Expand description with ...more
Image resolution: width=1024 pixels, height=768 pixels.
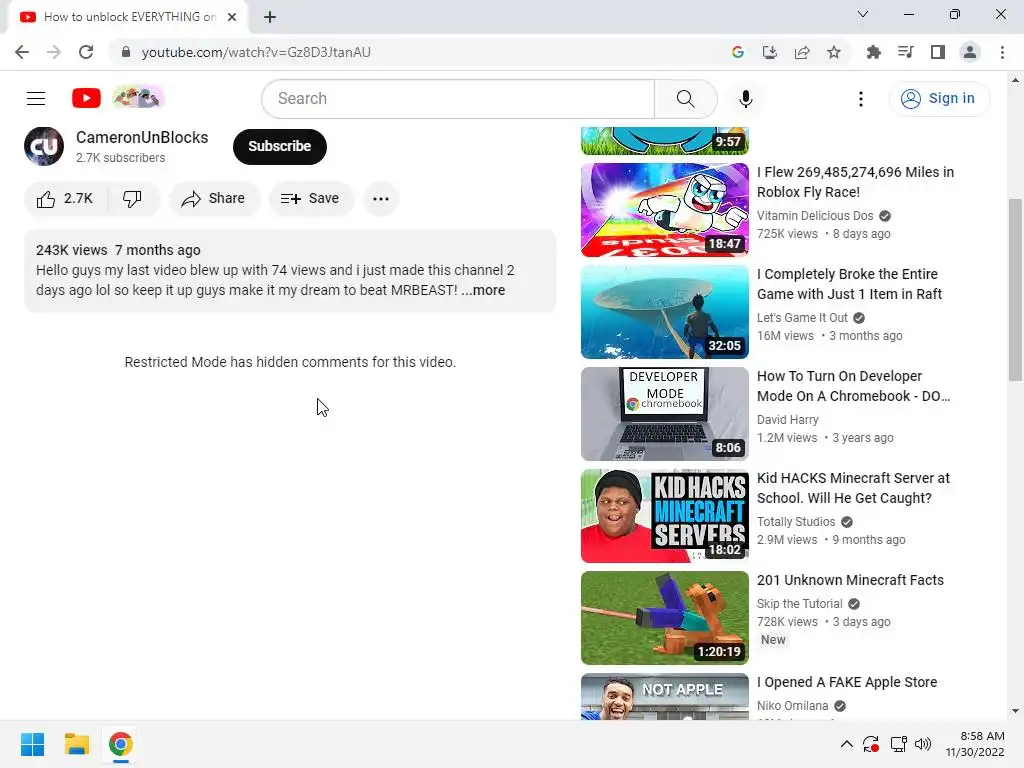[483, 290]
